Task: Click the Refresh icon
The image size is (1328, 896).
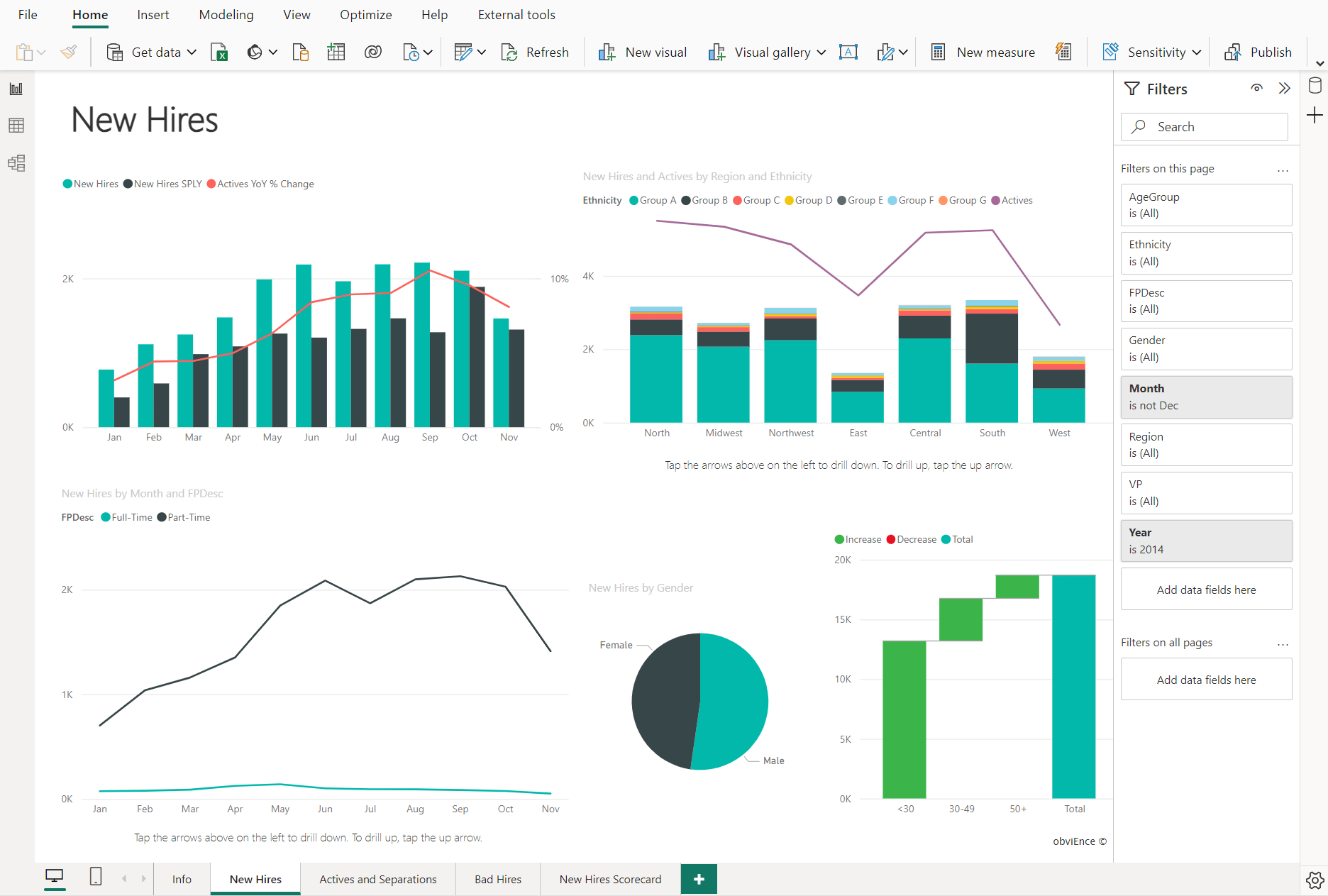Action: point(509,52)
